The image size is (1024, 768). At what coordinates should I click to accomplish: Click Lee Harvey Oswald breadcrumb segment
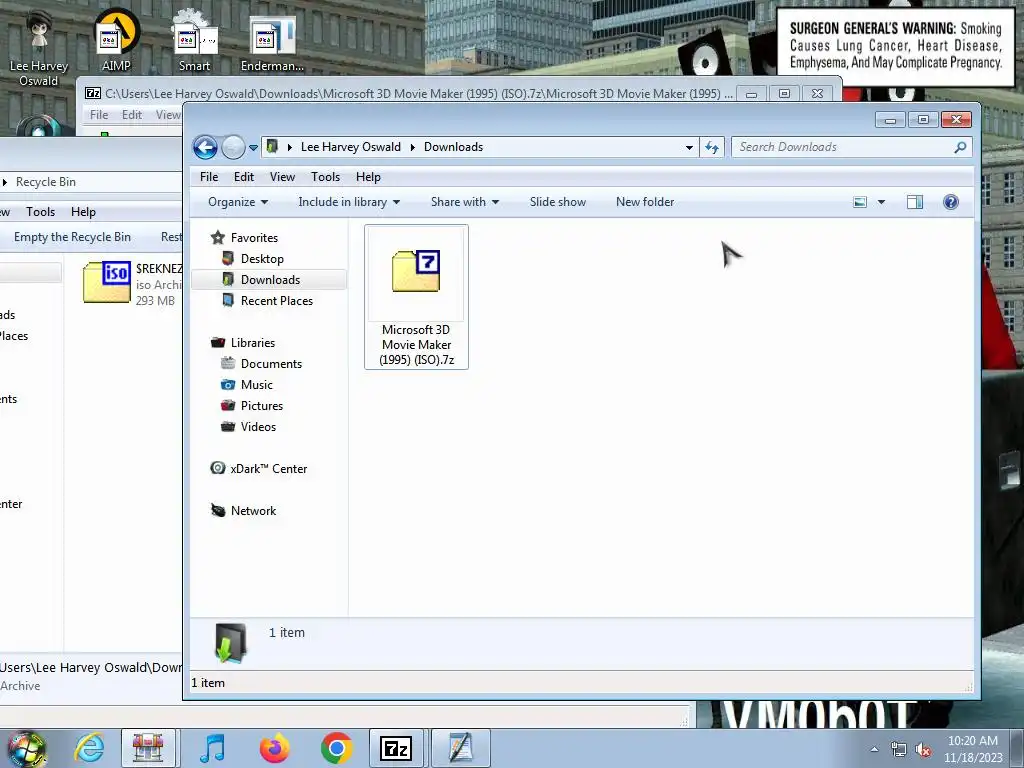pos(351,147)
